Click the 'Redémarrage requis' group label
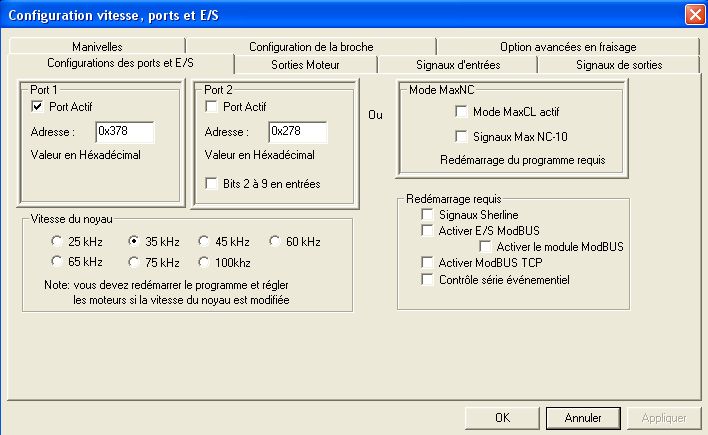This screenshot has width=708, height=435. 453,199
